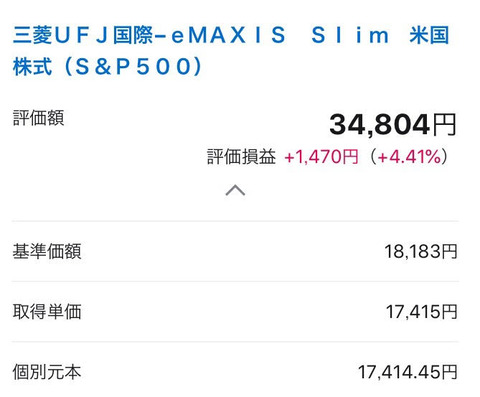Click the 三菱UFJ国際 text in the title
The width and height of the screenshot is (480, 397).
(x=83, y=35)
